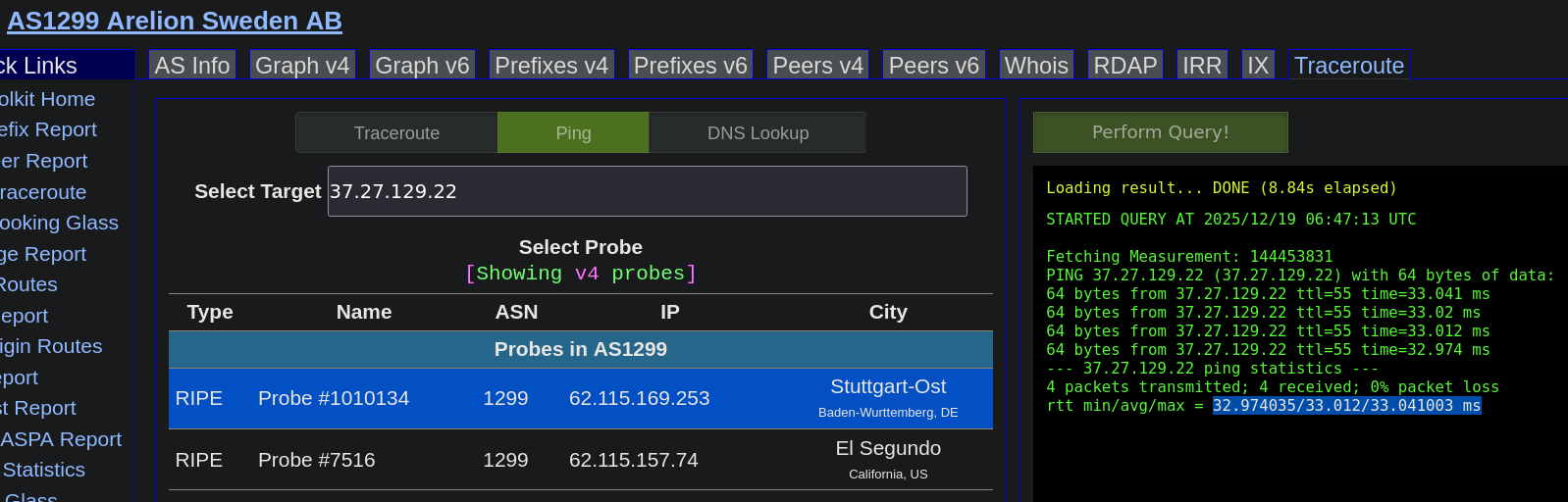
Task: Select the Ping mode toggle
Action: pyautogui.click(x=573, y=133)
